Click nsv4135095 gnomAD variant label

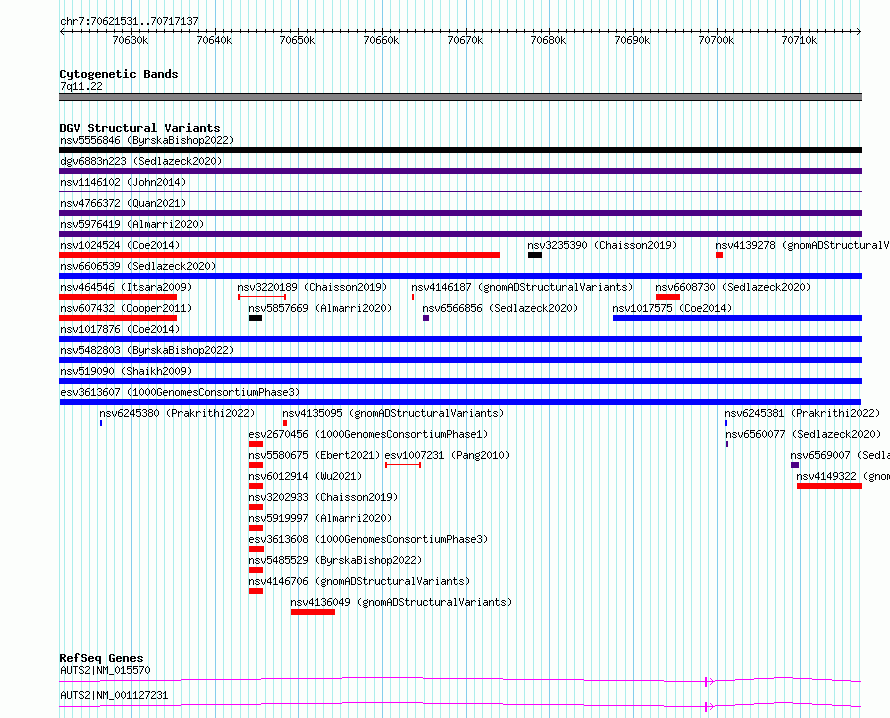[x=393, y=413]
